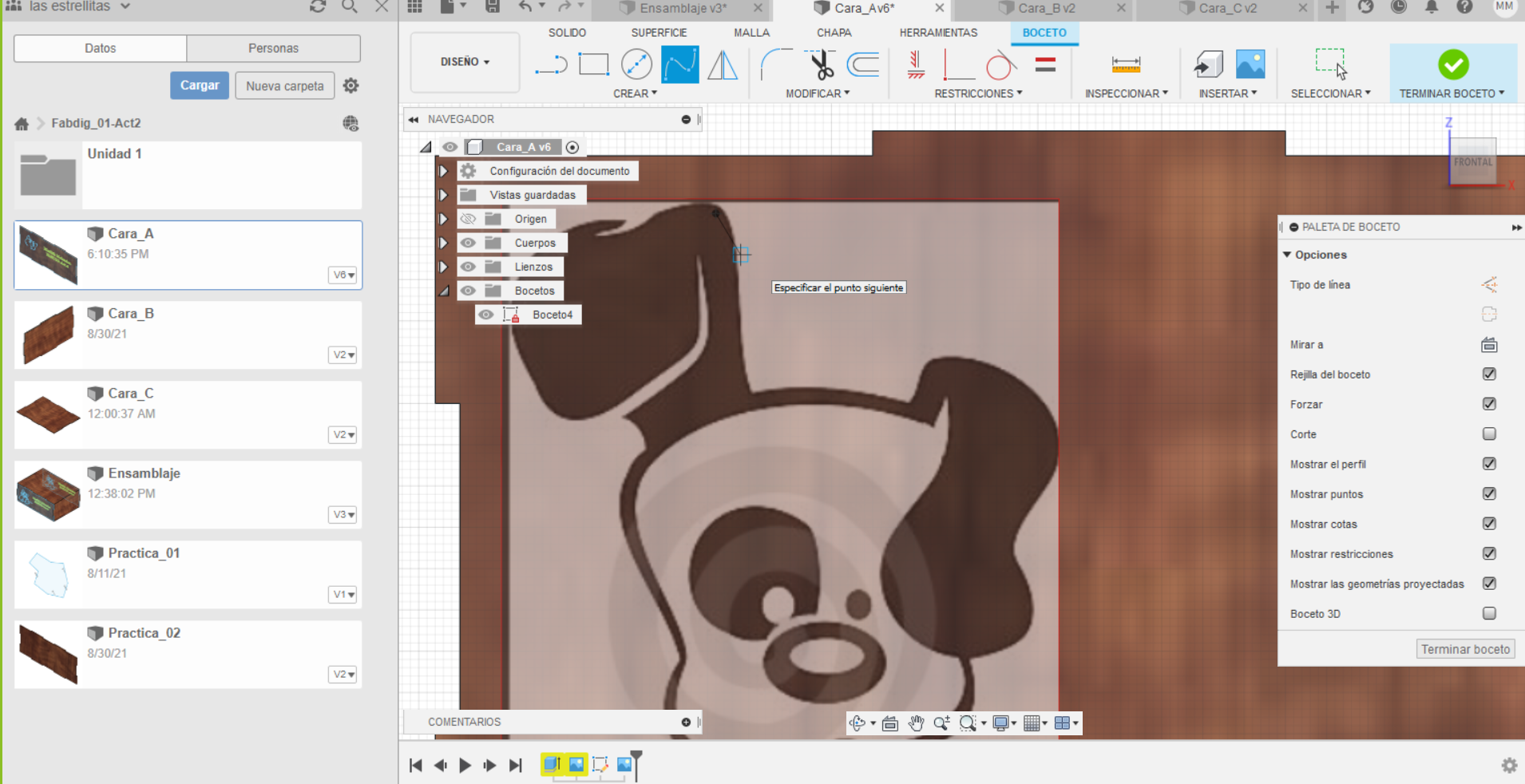Click the Mirar a icon in palette
The image size is (1525, 784).
pos(1489,345)
